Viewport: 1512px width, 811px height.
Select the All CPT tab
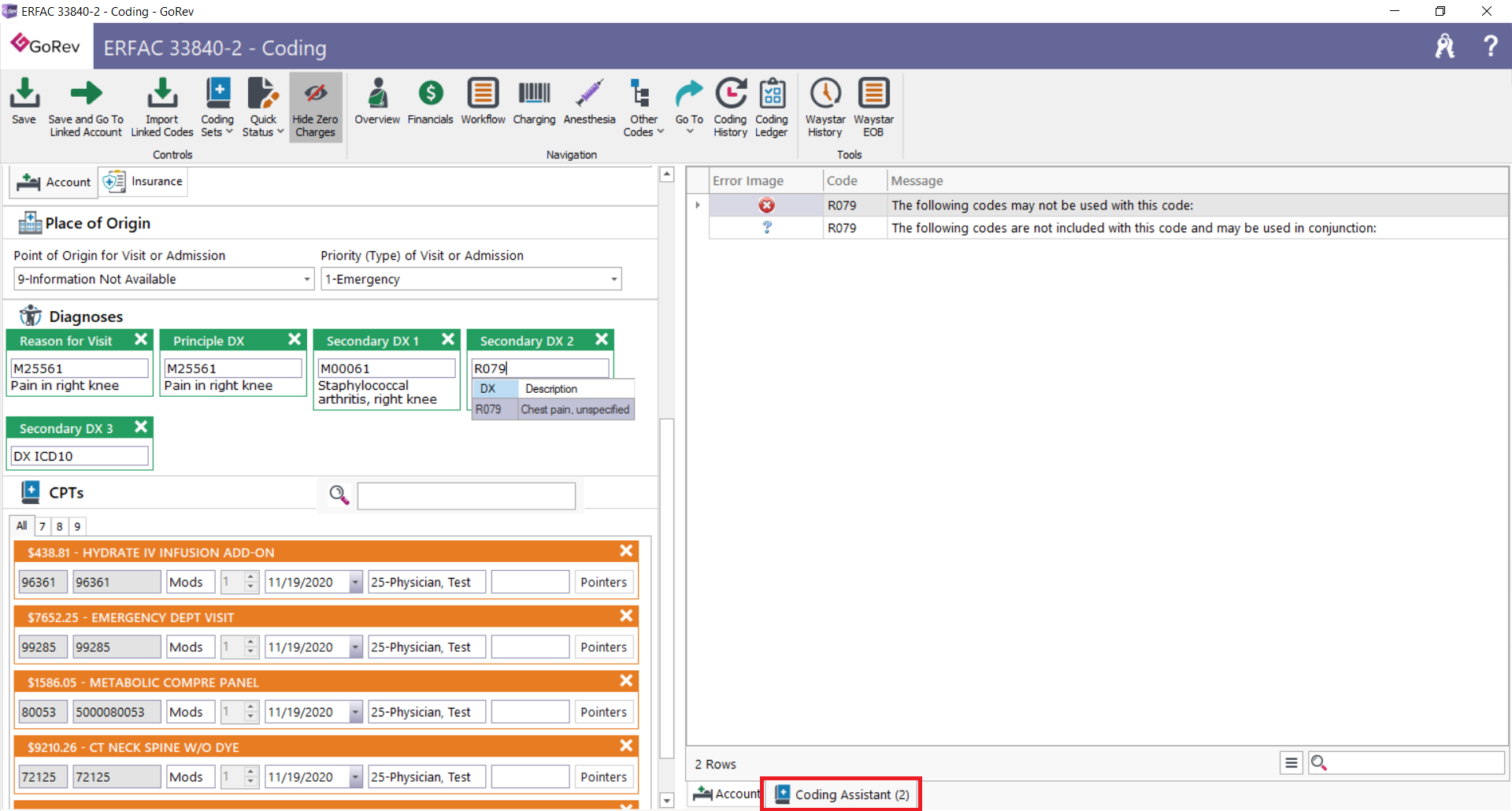pyautogui.click(x=22, y=526)
